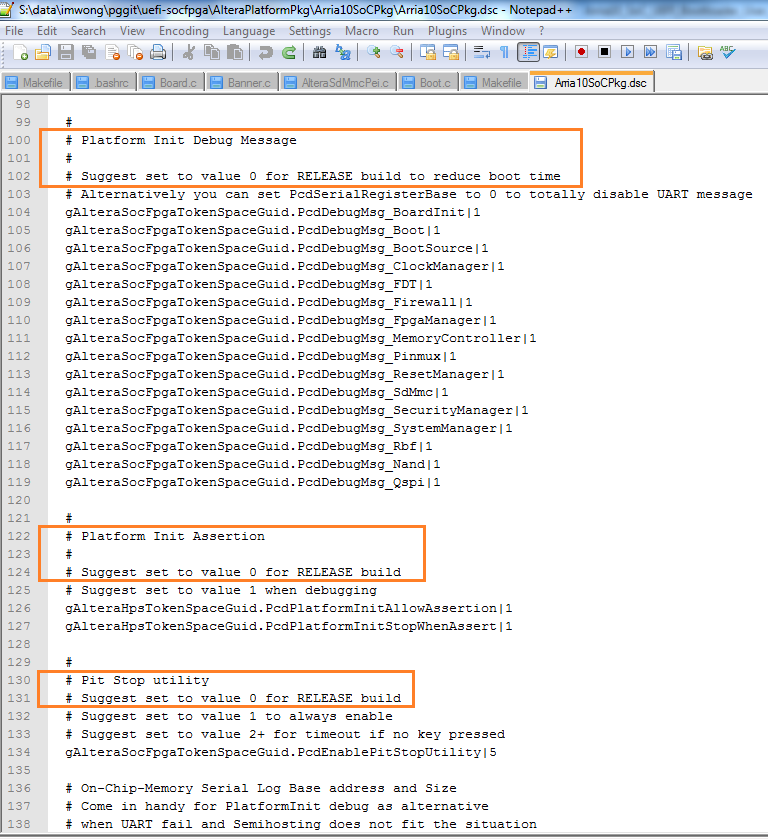Zoom out with the magnifier minus icon
Image resolution: width=768 pixels, height=839 pixels.
pyautogui.click(x=397, y=52)
